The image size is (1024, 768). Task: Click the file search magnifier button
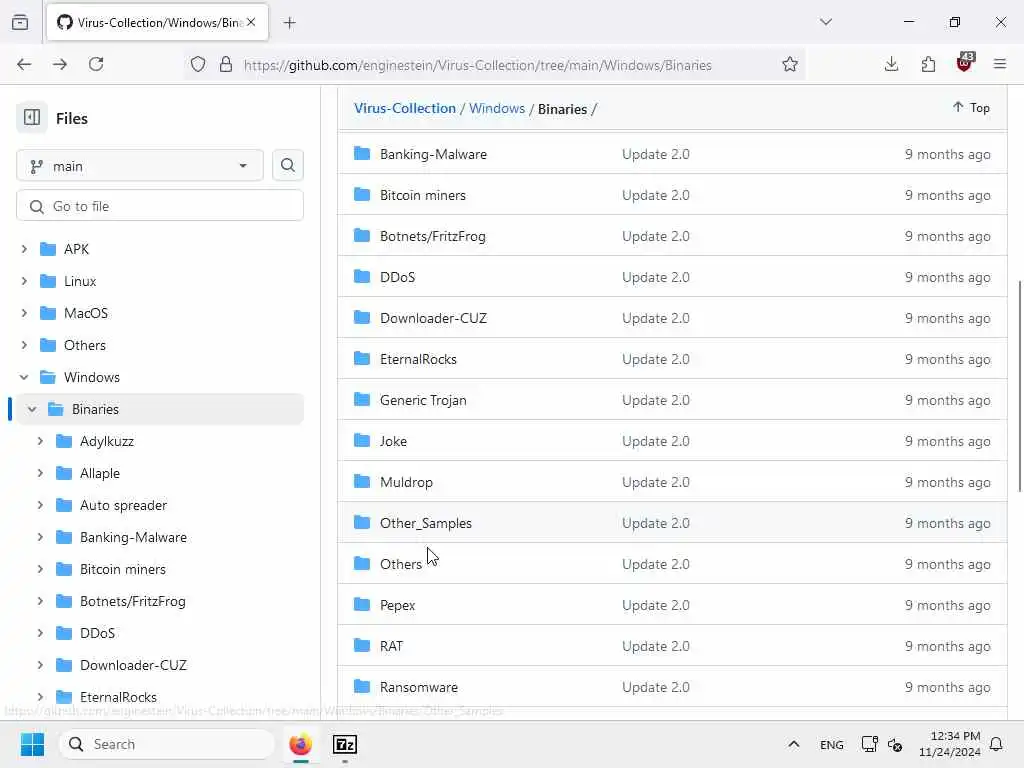pos(287,165)
